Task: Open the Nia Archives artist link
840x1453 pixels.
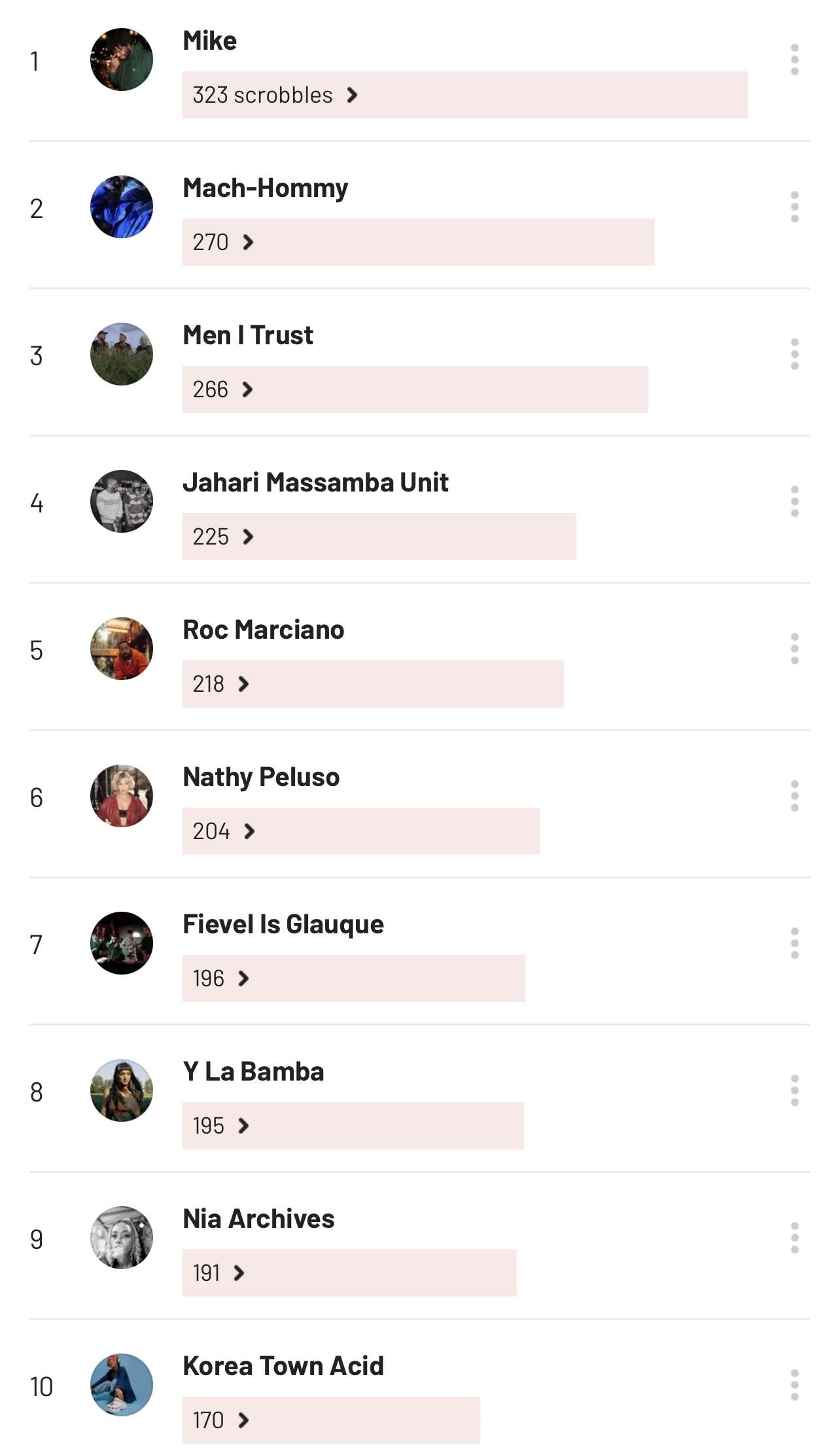Action: [x=258, y=1219]
